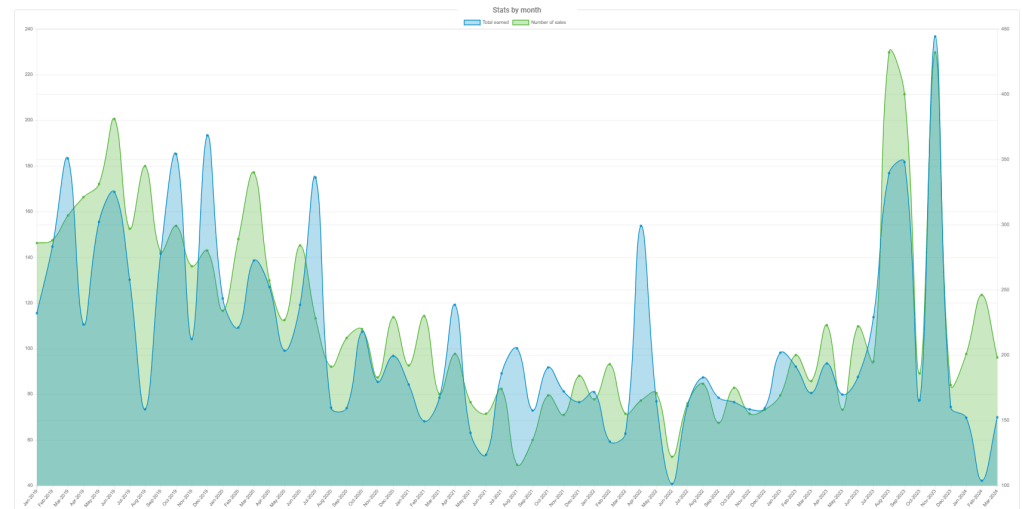
Task: Click the Number of sales legend label
Action: pos(548,21)
